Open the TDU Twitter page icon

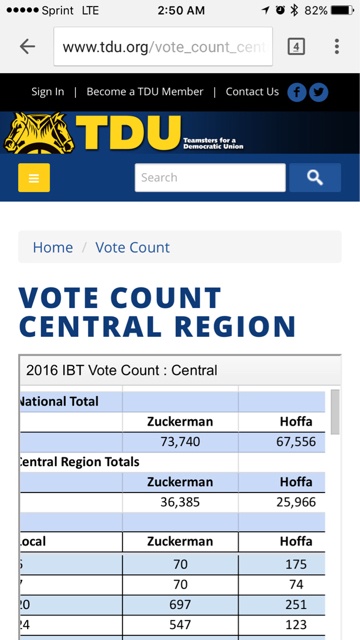(318, 92)
